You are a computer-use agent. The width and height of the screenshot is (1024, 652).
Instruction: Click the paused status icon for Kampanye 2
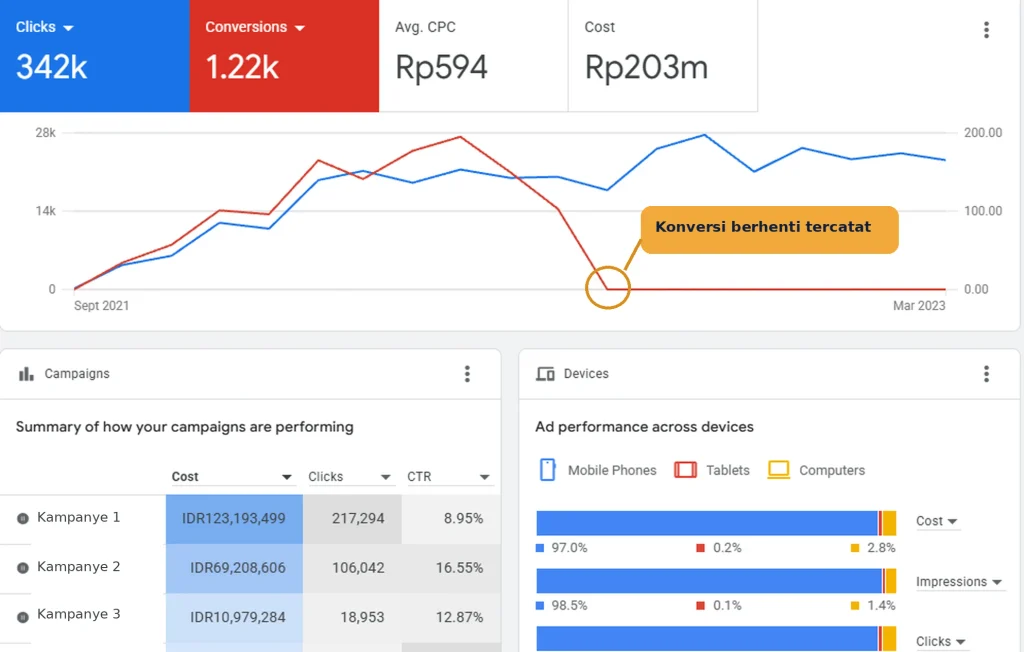tap(23, 567)
